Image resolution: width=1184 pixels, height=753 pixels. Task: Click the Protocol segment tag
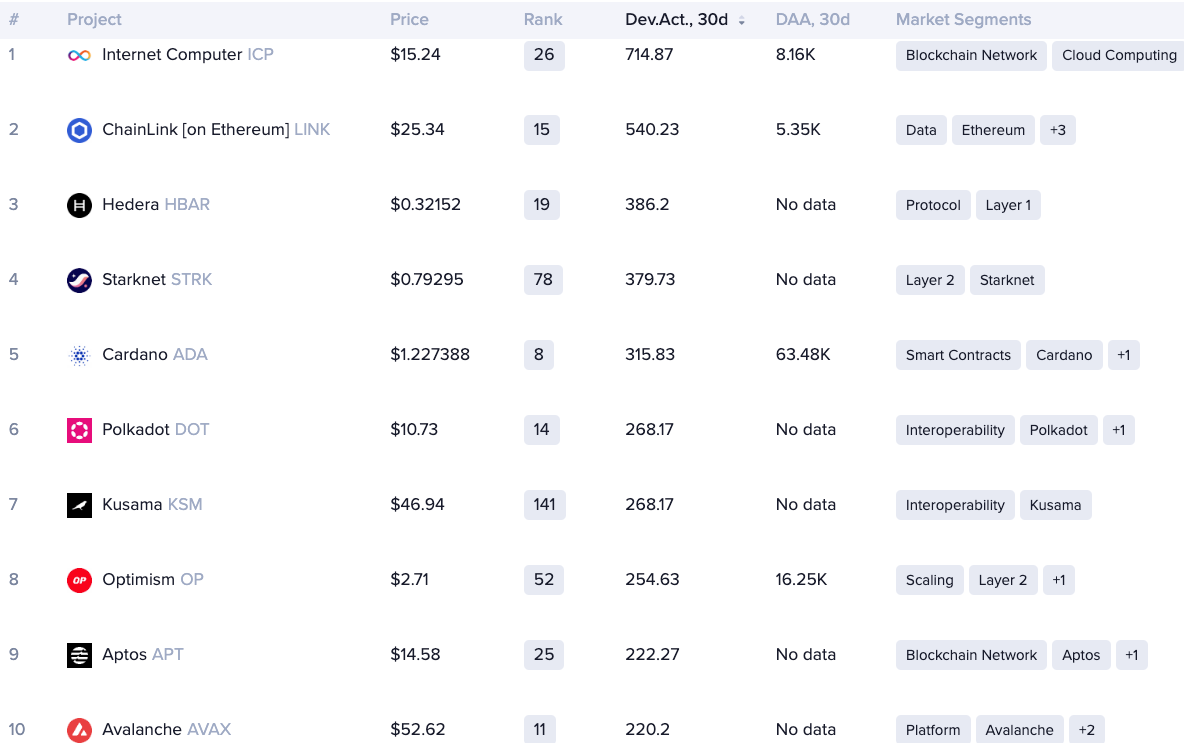(x=933, y=205)
